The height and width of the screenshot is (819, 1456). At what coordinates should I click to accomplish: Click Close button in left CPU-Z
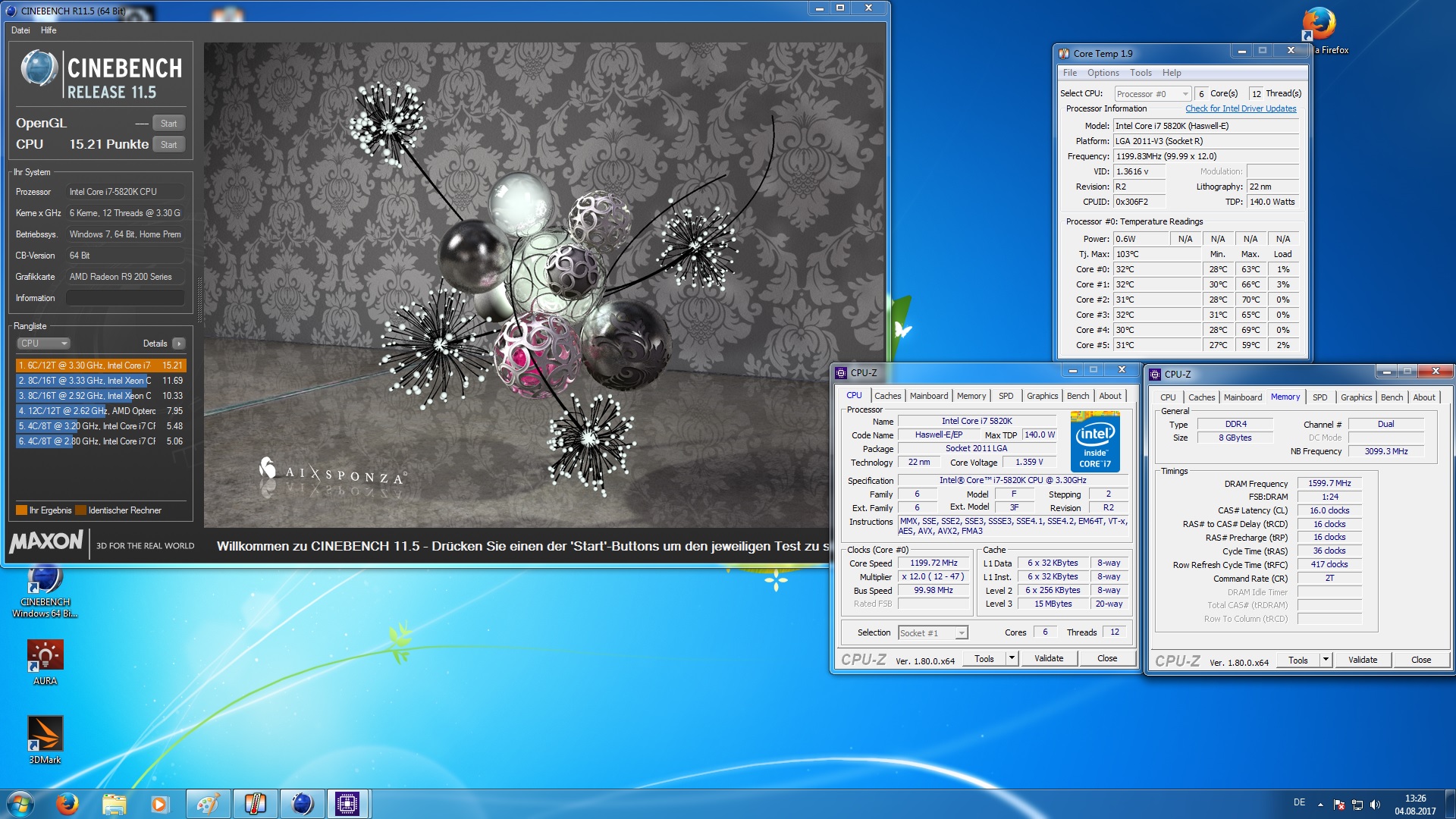pyautogui.click(x=1107, y=658)
